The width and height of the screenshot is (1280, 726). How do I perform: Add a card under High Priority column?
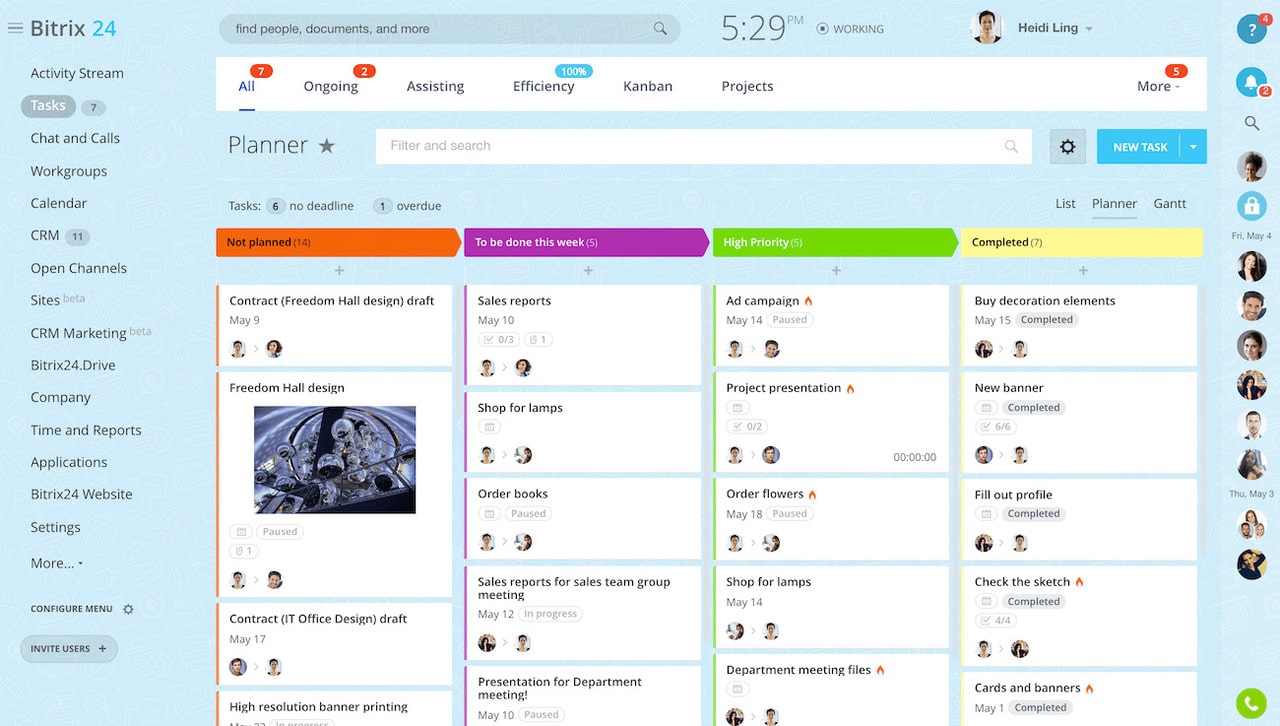click(x=836, y=271)
